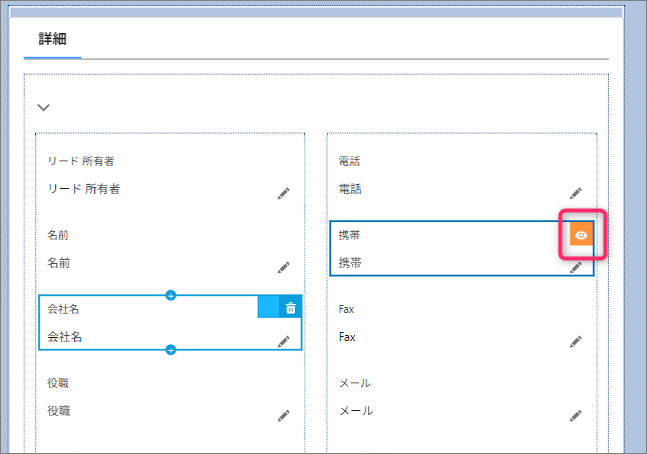This screenshot has width=647, height=454.
Task: Click the pencil icon in 携帯 field
Action: [576, 267]
